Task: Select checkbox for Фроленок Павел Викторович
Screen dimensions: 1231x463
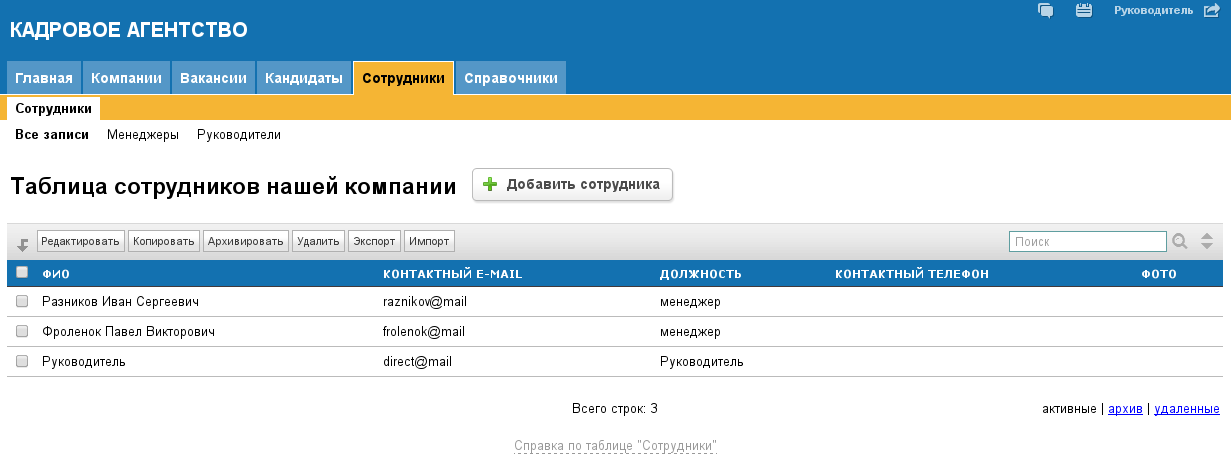Action: (x=22, y=332)
